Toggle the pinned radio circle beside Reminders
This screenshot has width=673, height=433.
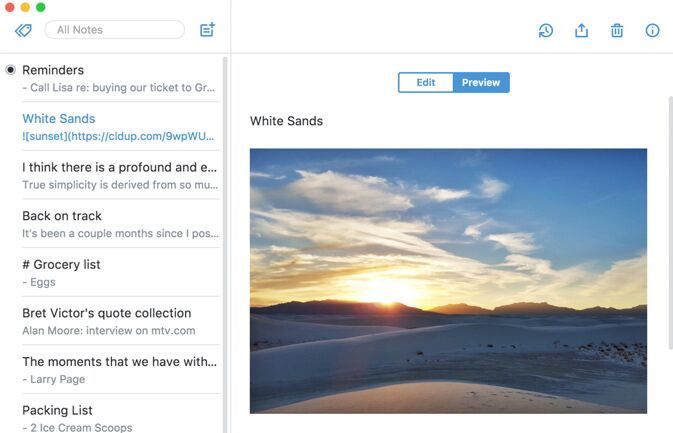click(10, 70)
